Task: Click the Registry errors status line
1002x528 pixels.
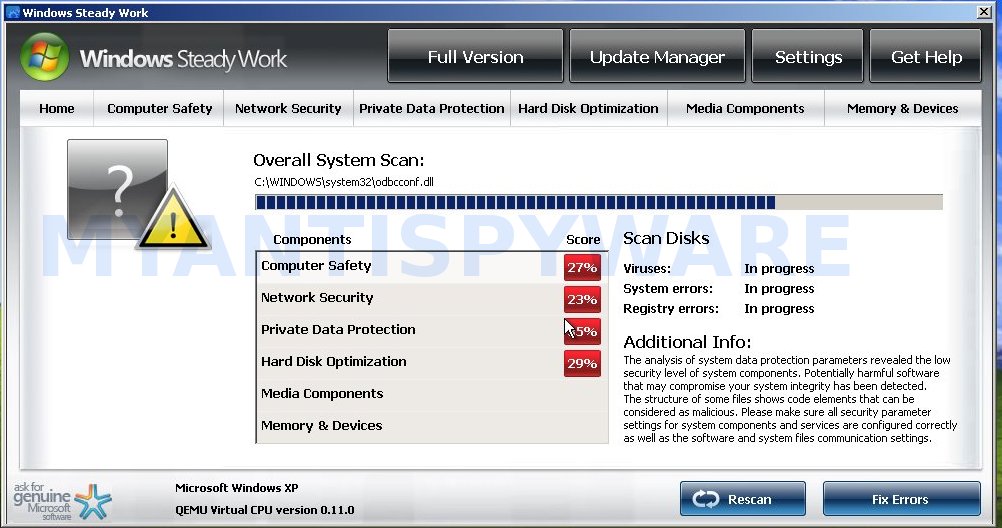Action: pos(719,309)
